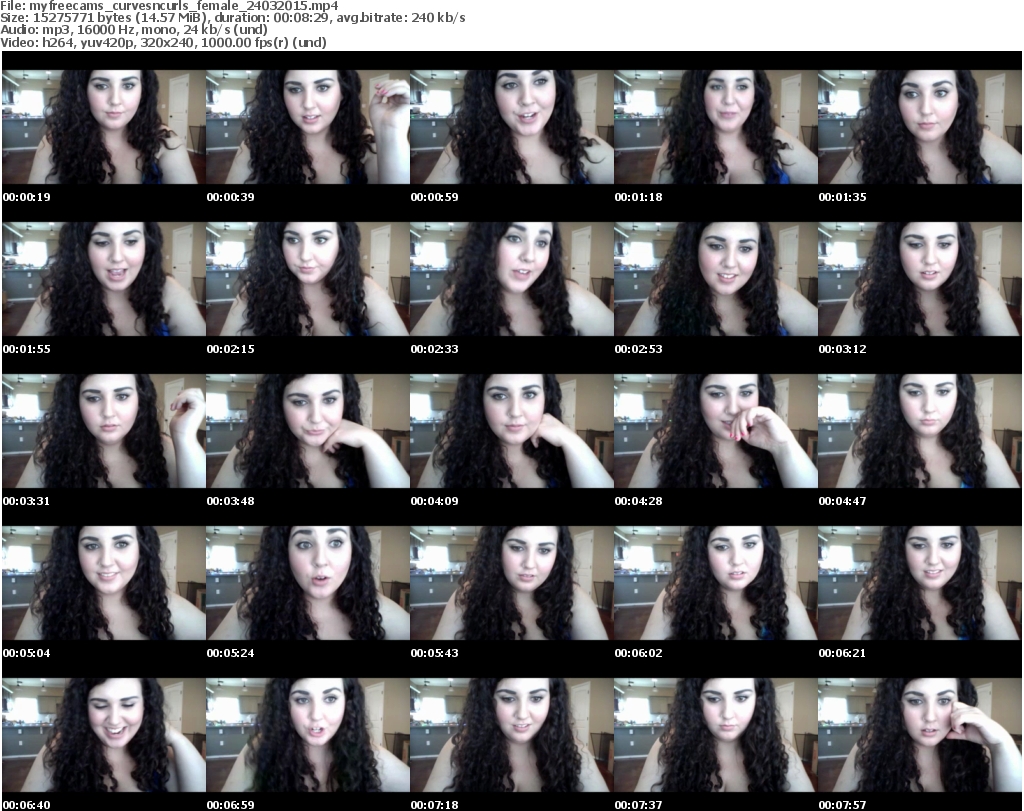The width and height of the screenshot is (1024, 811).
Task: Click the thumbnail timestamped 00:03:48
Action: click(308, 431)
